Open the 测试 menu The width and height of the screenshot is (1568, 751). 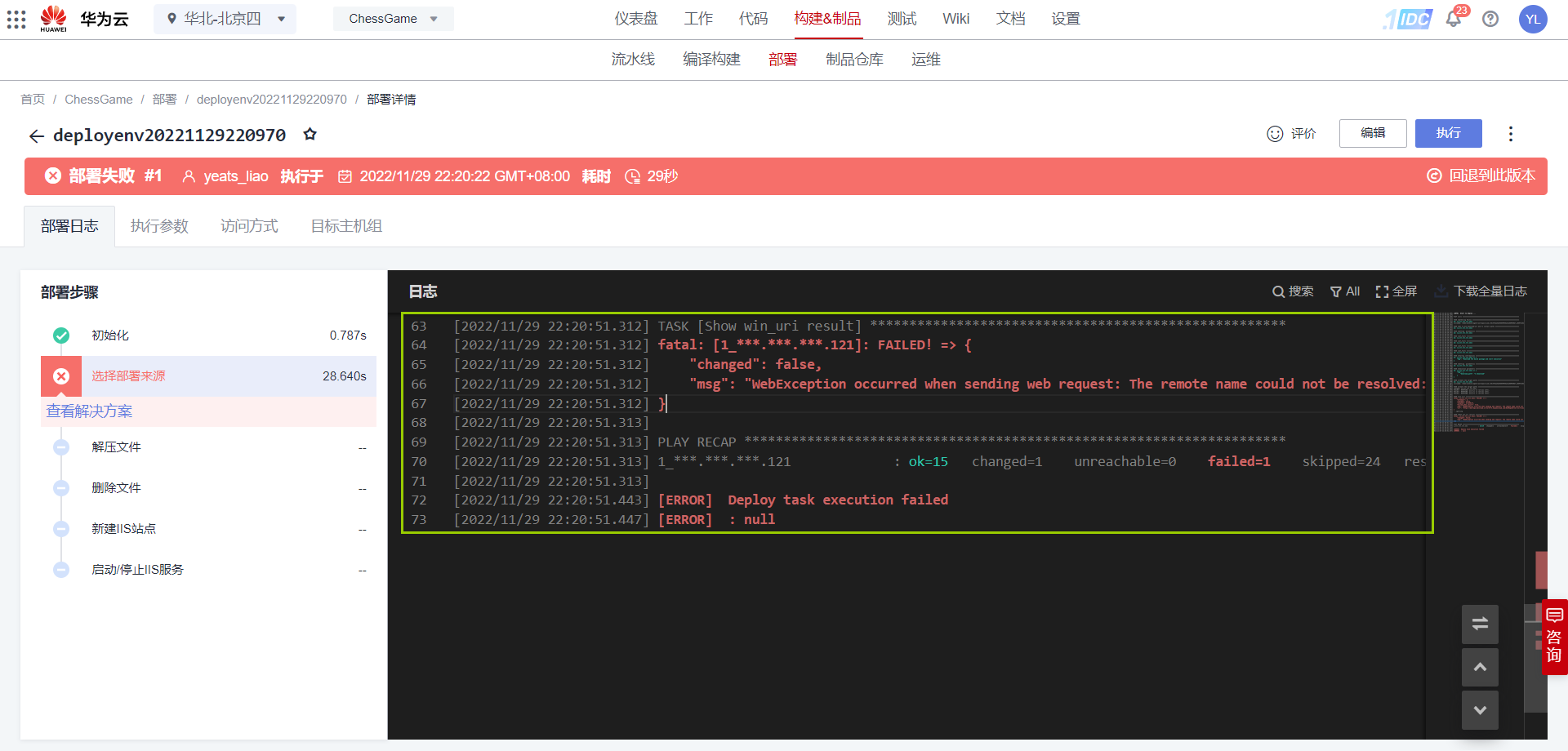(902, 19)
